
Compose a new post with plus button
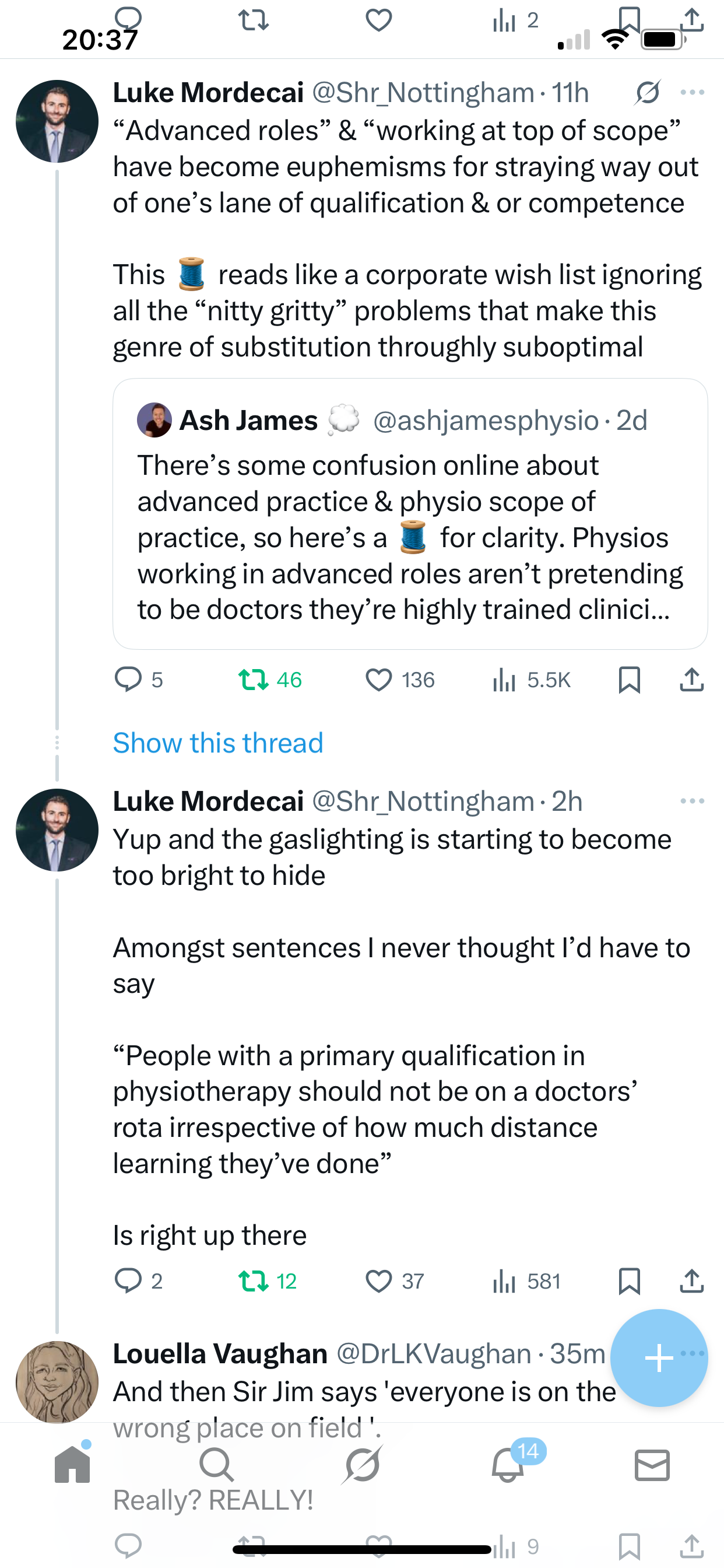pos(659,1358)
